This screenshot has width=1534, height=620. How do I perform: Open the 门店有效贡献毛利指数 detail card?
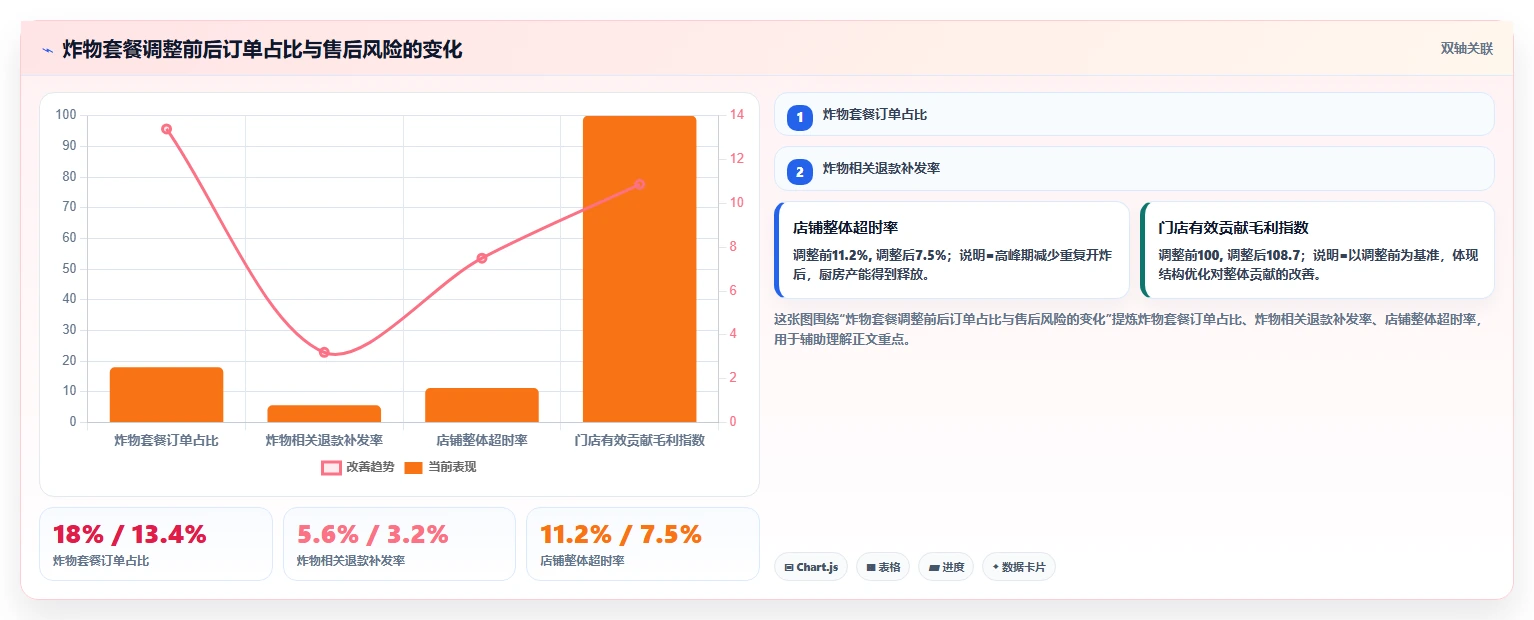pyautogui.click(x=1317, y=250)
